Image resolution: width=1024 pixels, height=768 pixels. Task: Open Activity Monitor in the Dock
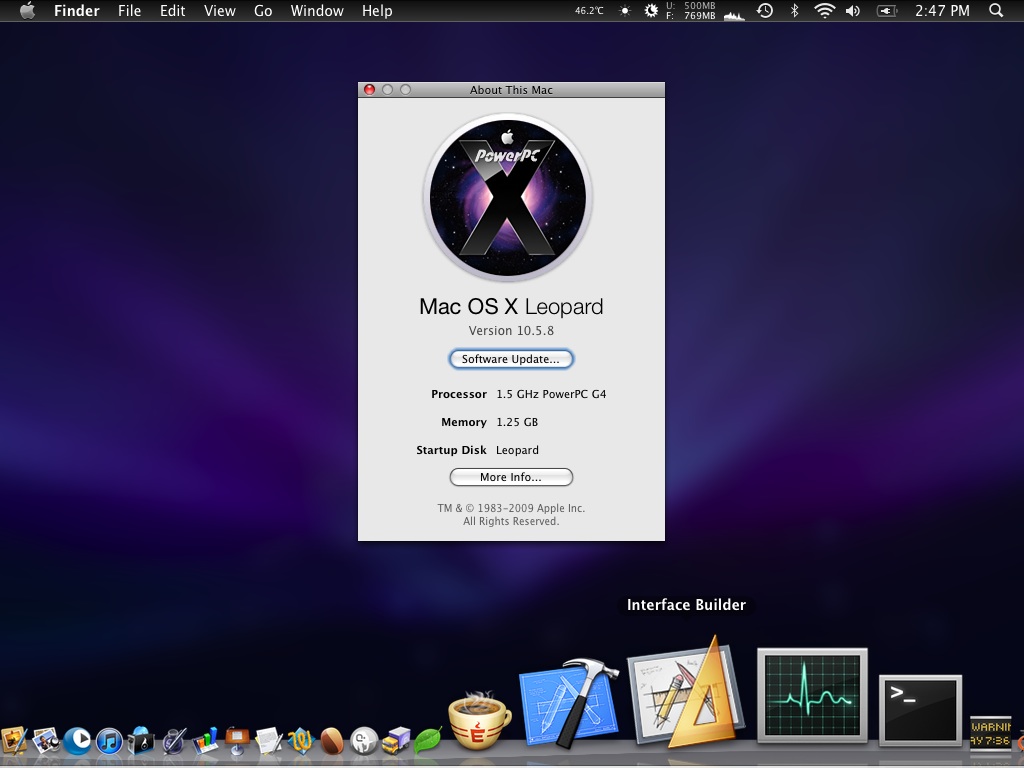[812, 695]
